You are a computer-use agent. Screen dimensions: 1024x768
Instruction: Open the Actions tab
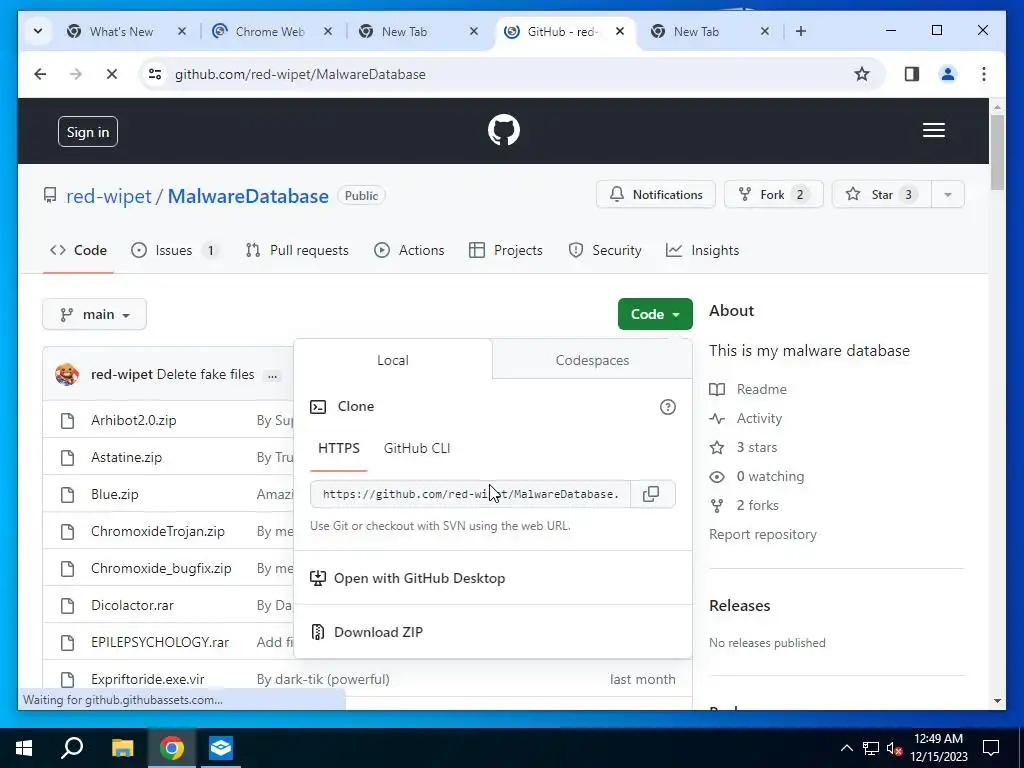[409, 251]
